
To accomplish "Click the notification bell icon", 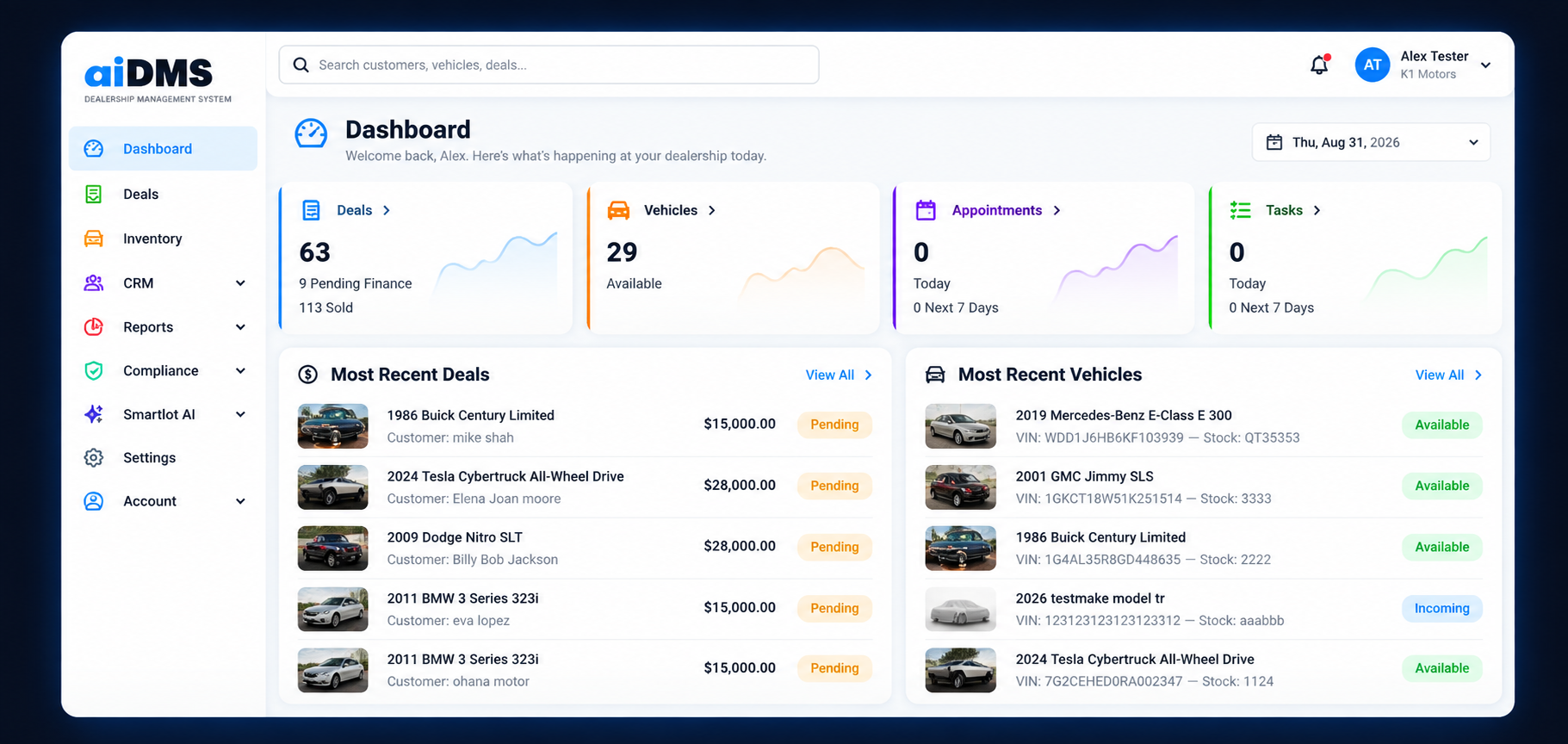I will coord(1319,65).
